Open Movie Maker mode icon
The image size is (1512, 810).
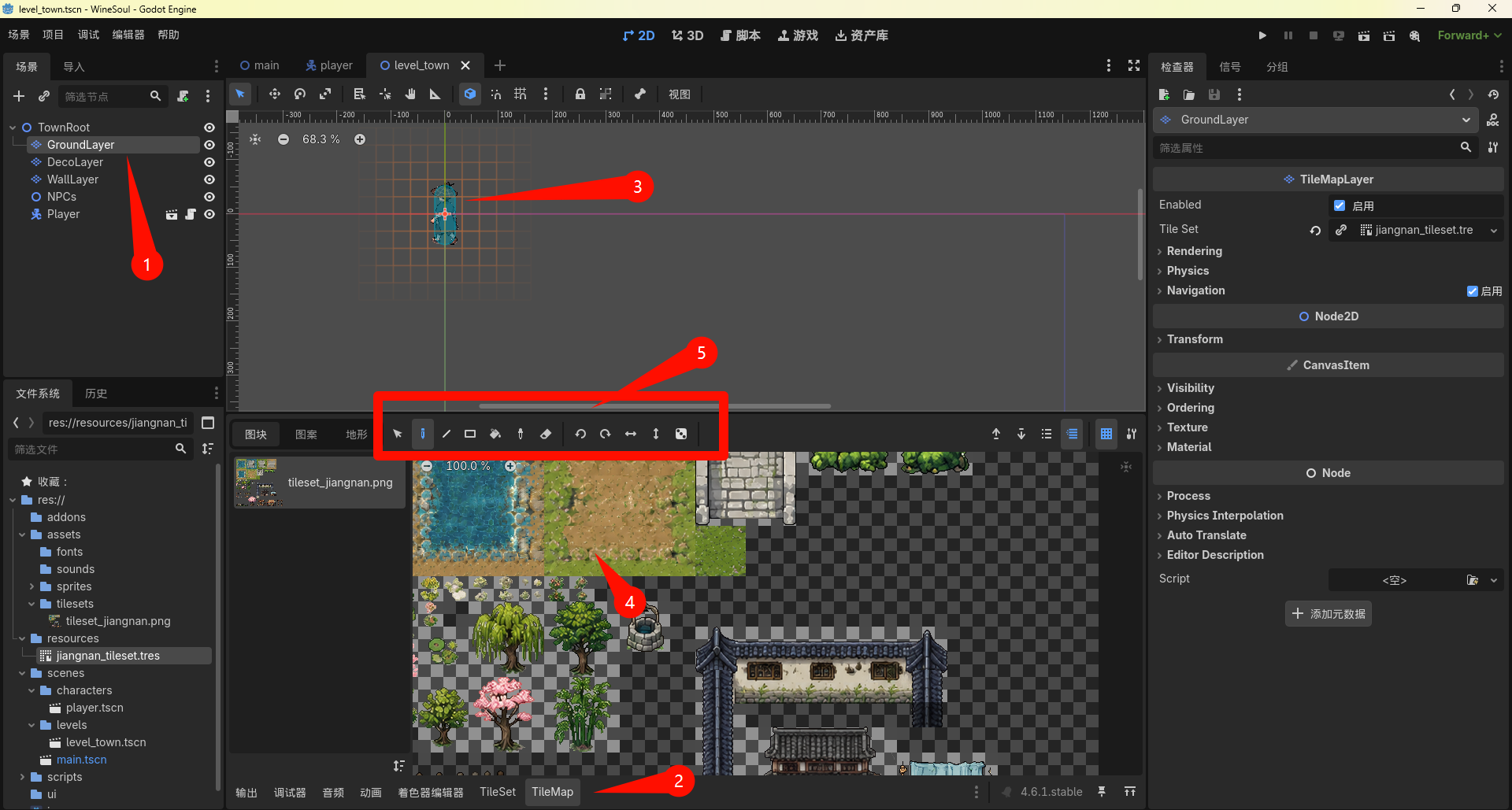click(1415, 35)
